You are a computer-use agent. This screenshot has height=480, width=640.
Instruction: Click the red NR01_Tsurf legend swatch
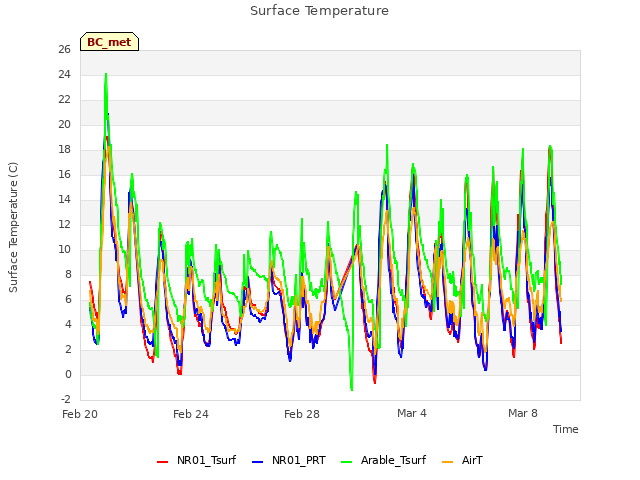162,462
